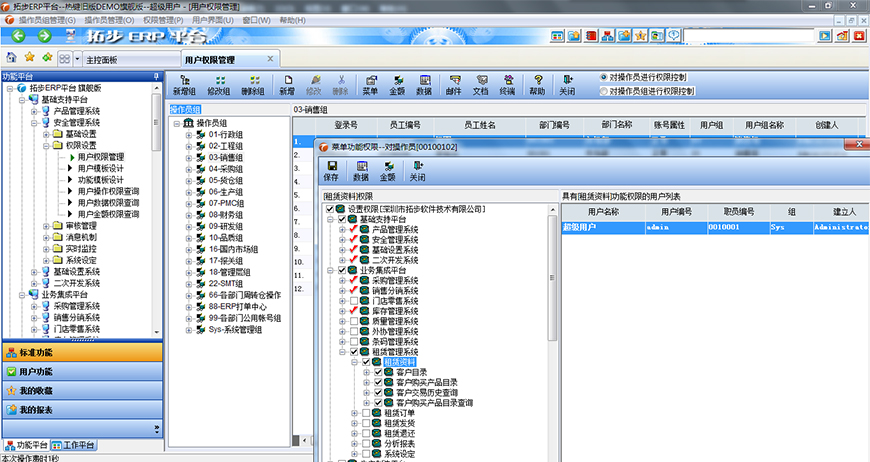
Task: Click the 删除组 (delete group) toolbar icon
Action: click(x=253, y=84)
